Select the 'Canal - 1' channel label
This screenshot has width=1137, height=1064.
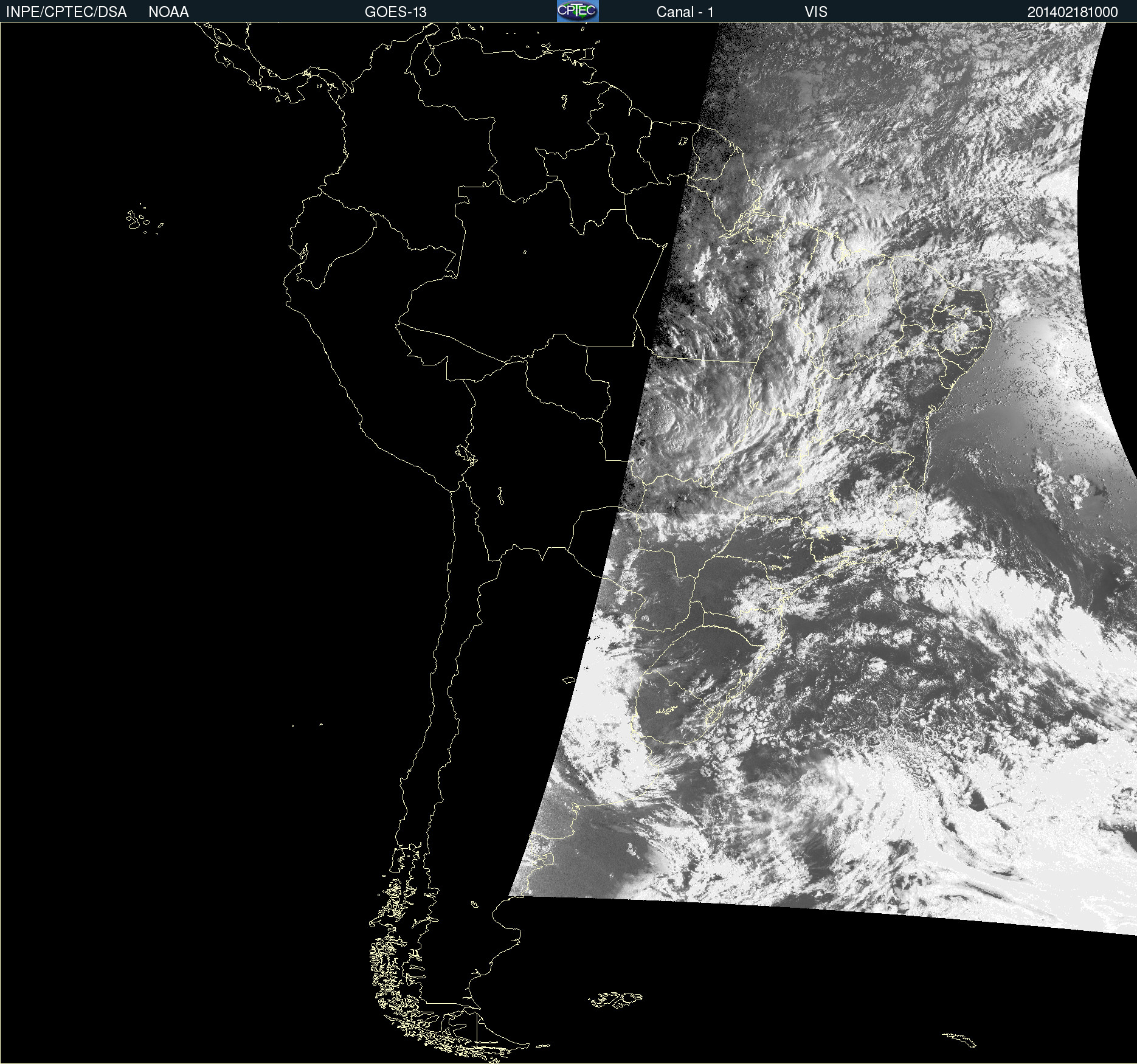[x=685, y=12]
